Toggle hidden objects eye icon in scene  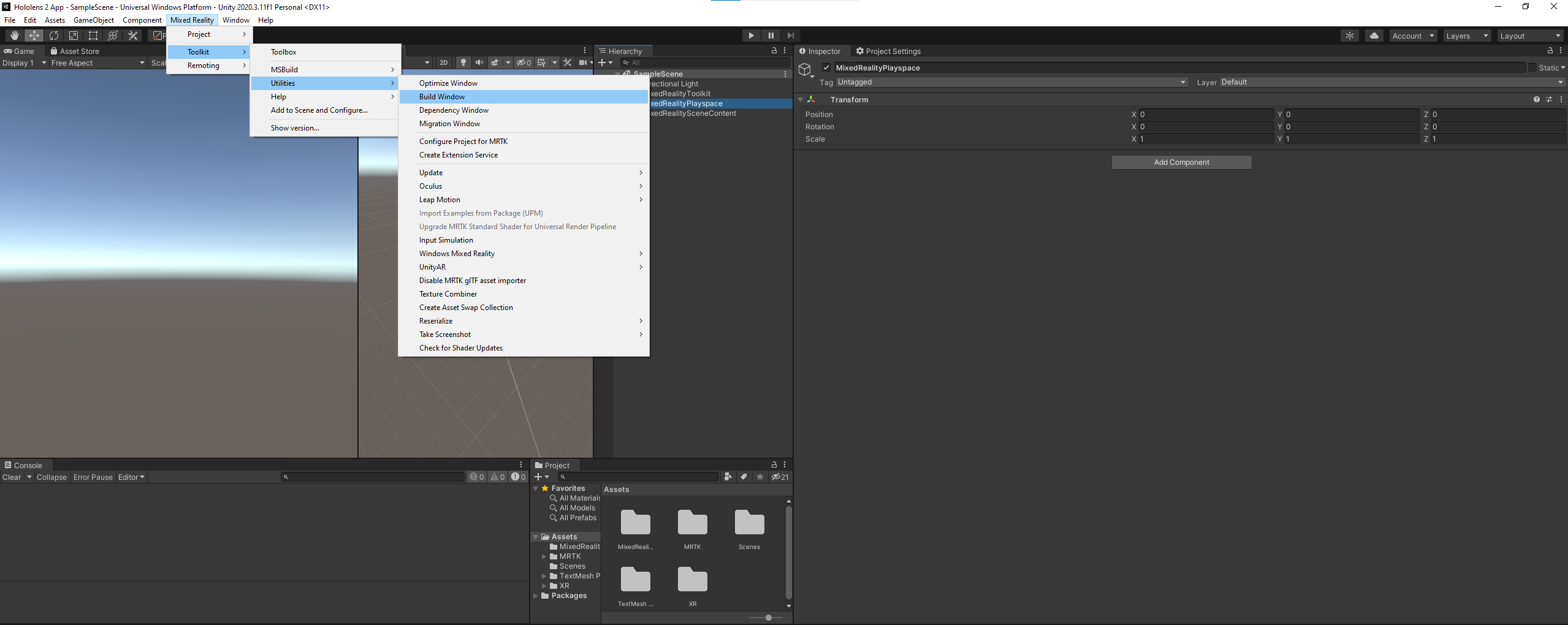click(523, 63)
